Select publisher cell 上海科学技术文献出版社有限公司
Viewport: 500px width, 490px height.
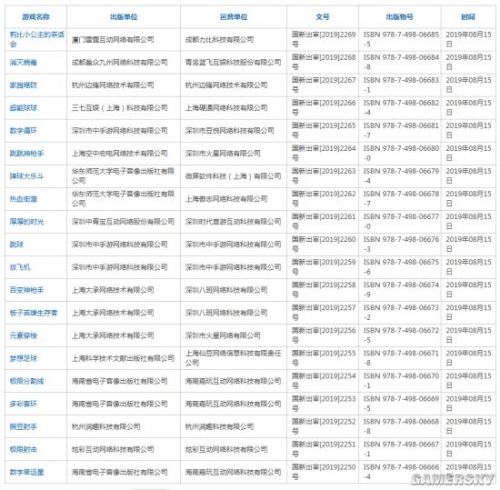tap(123, 358)
